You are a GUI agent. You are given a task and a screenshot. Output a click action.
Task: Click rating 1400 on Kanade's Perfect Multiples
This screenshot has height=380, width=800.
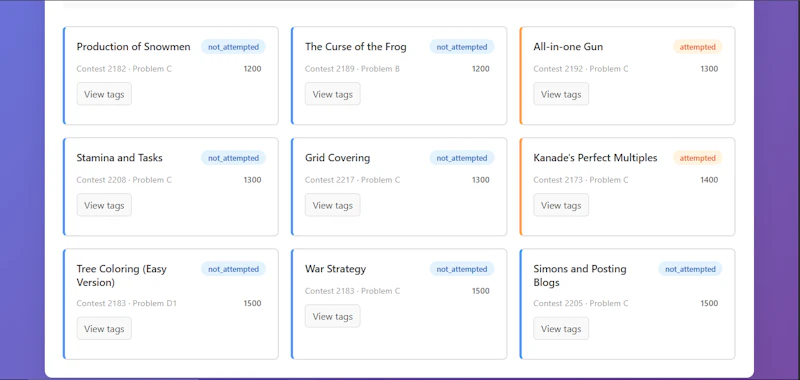[x=709, y=180]
